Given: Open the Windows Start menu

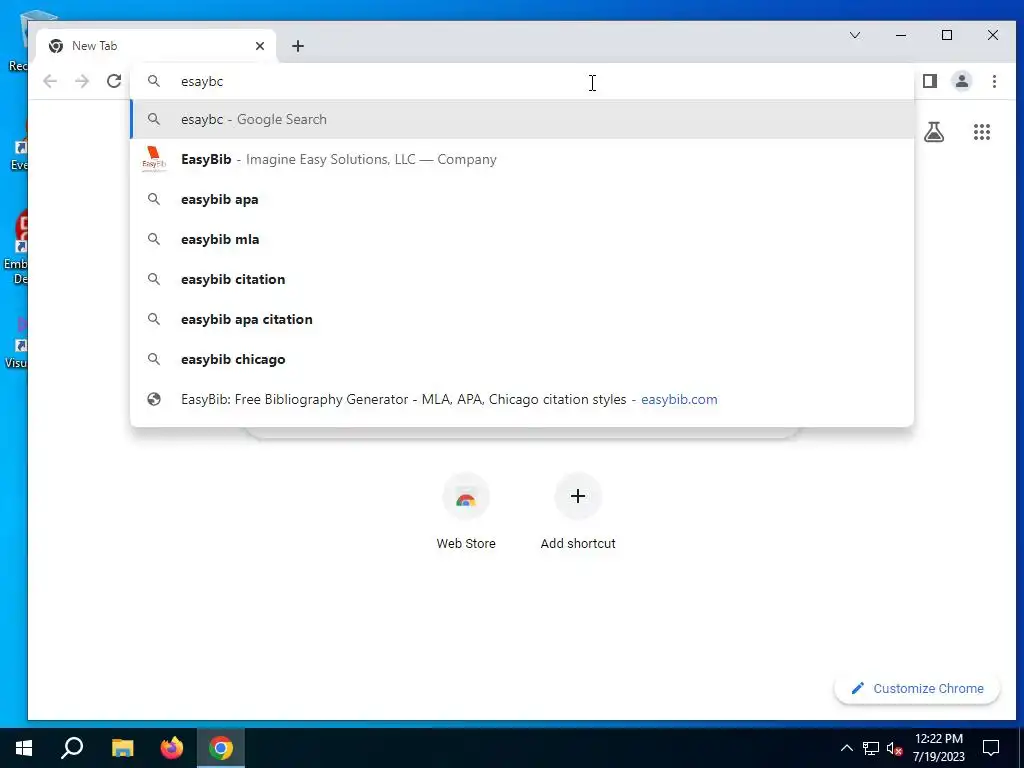Looking at the screenshot, I should [x=24, y=748].
